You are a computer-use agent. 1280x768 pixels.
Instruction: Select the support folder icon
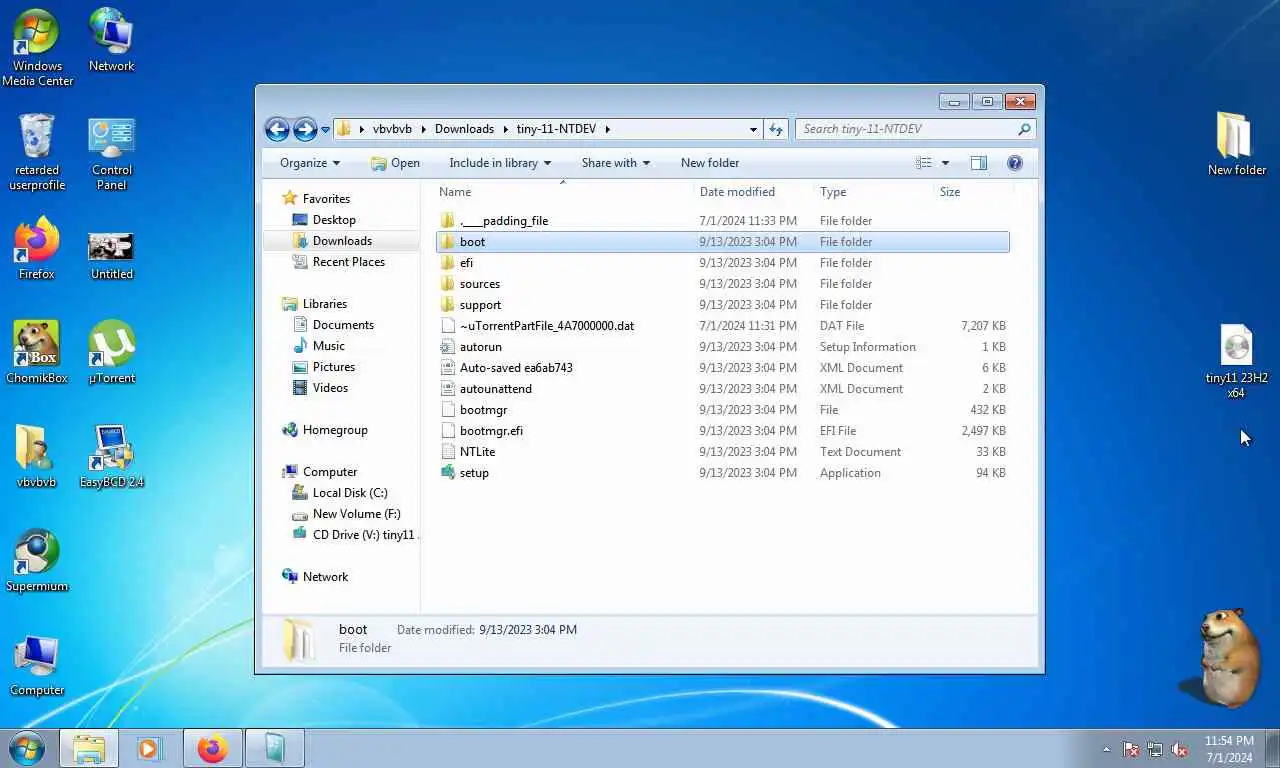[x=448, y=305]
